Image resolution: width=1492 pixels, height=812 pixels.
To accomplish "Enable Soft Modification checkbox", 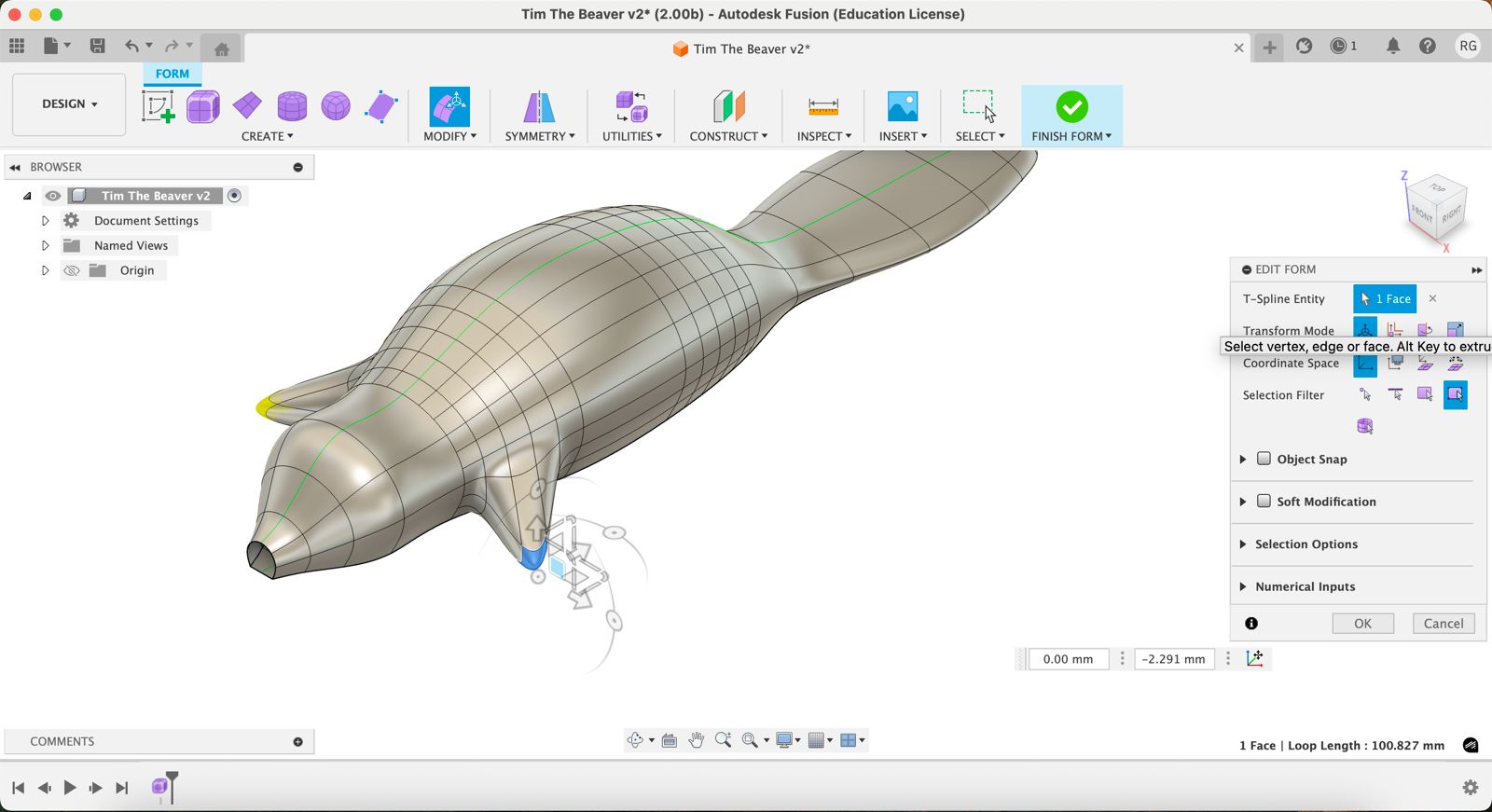I will point(1264,502).
